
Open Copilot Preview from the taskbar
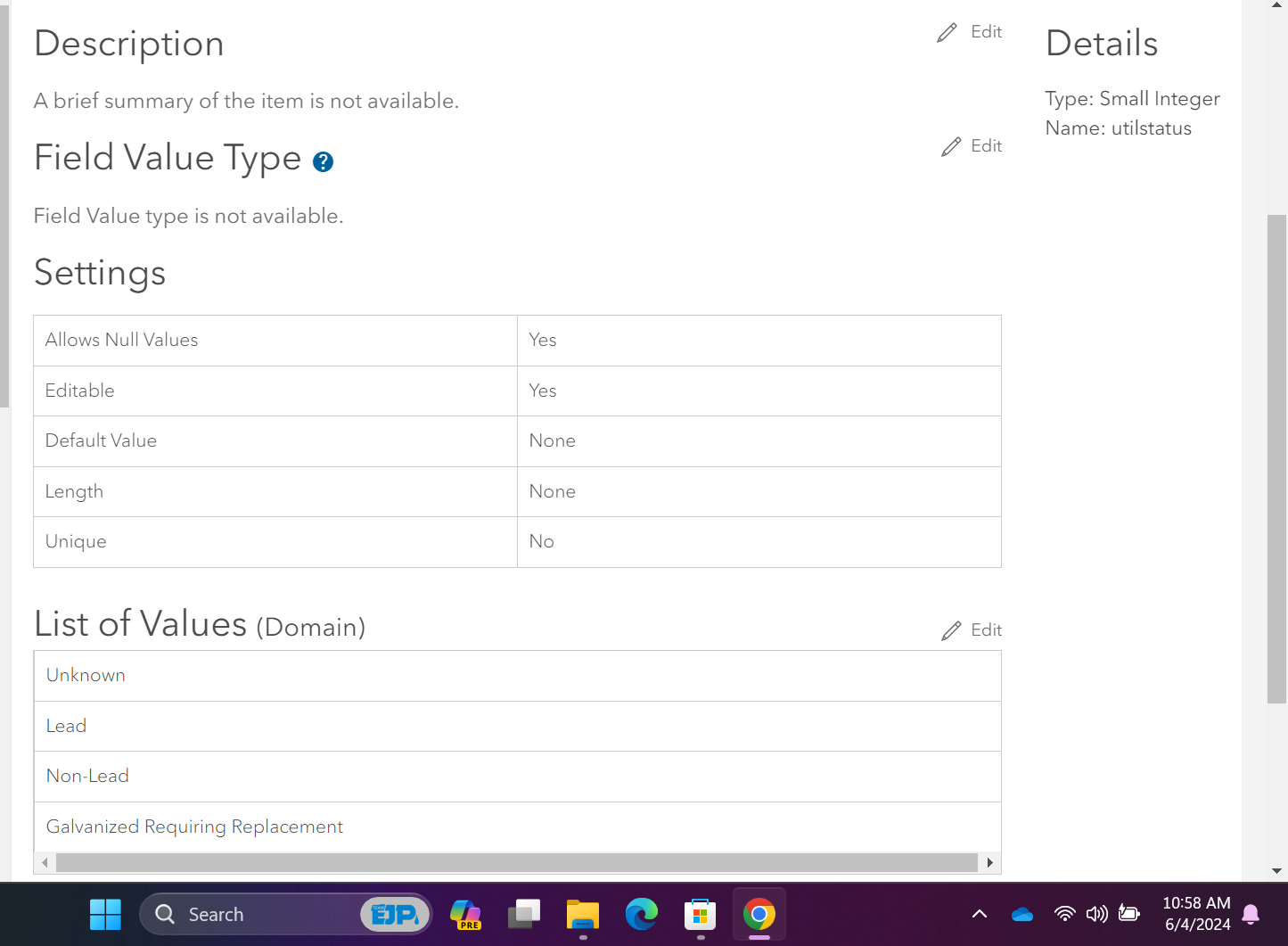tap(465, 914)
